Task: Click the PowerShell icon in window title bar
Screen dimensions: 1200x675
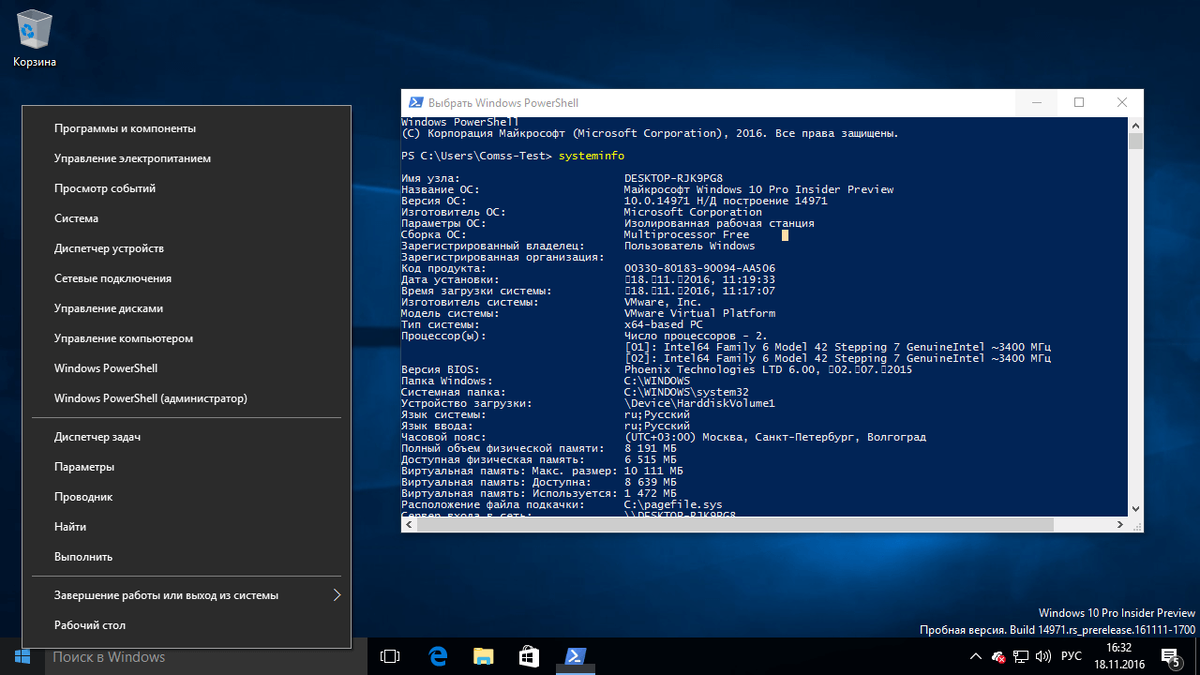Action: coord(415,103)
